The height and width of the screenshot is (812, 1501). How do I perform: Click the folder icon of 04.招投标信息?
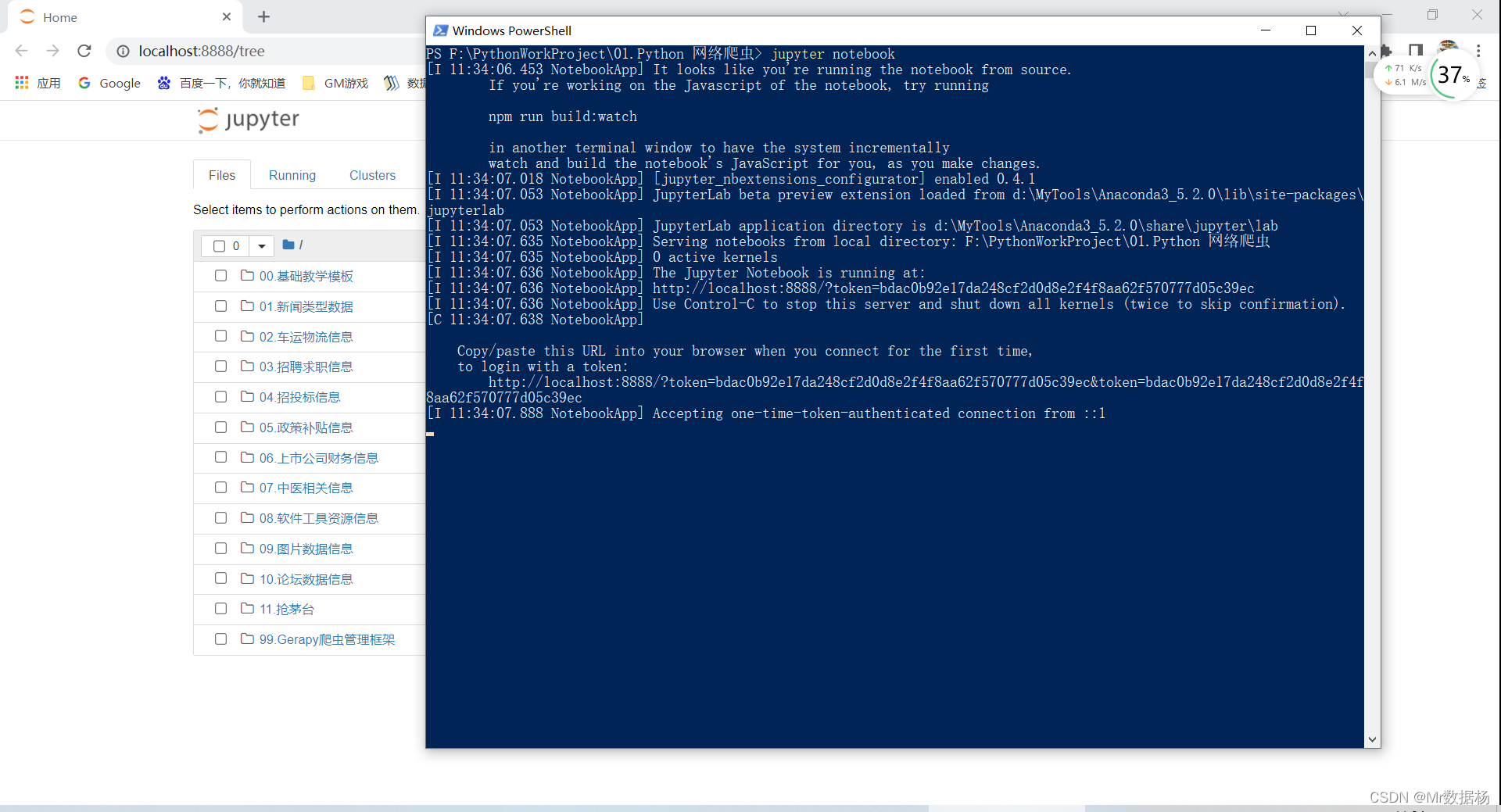coord(248,397)
